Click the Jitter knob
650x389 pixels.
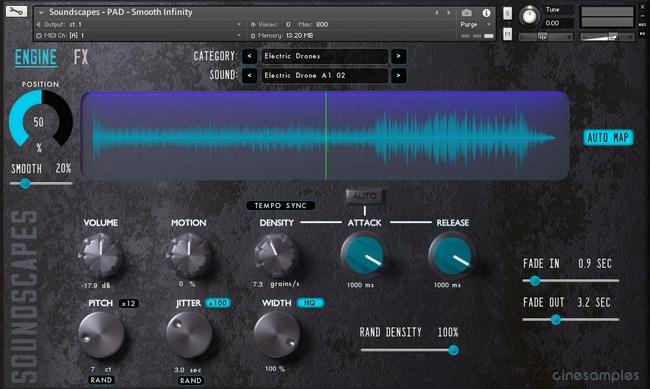[189, 335]
